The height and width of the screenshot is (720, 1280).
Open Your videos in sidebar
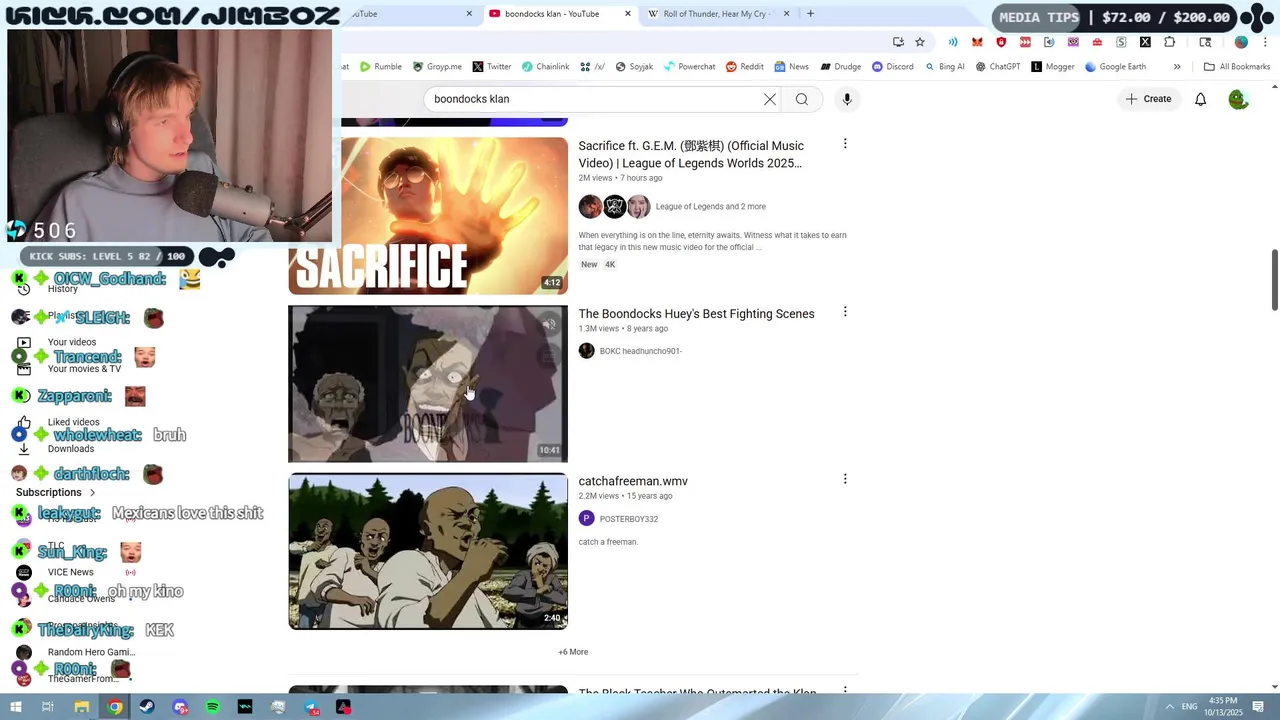[72, 342]
